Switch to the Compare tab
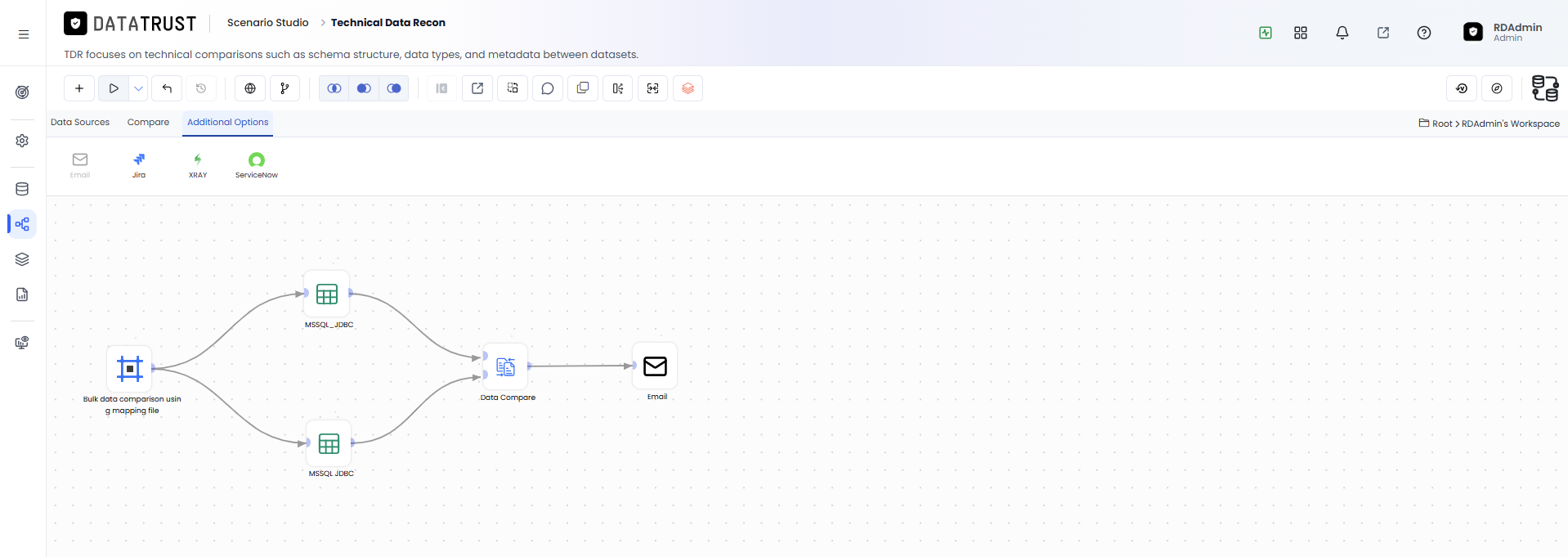The width and height of the screenshot is (1568, 557). pos(148,123)
